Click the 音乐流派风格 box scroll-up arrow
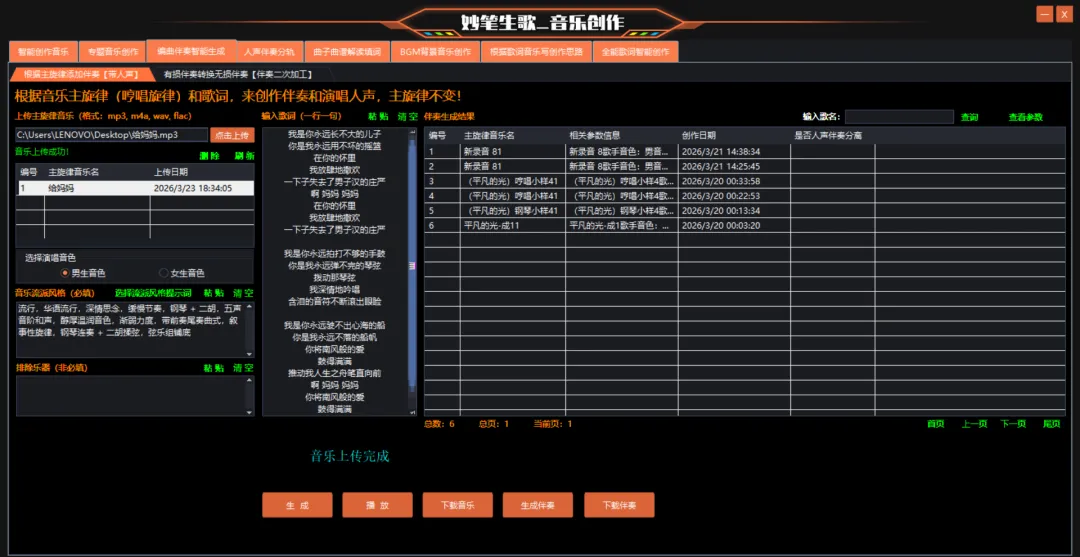 point(250,306)
